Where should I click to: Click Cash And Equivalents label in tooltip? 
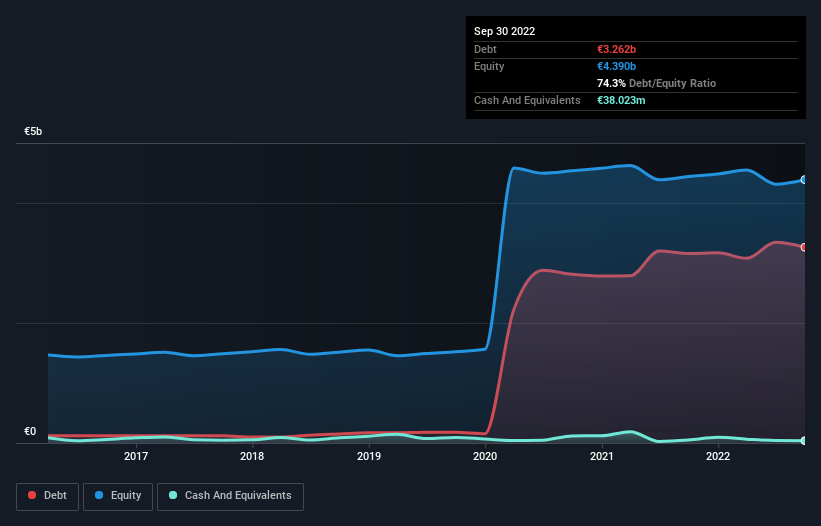click(x=527, y=100)
